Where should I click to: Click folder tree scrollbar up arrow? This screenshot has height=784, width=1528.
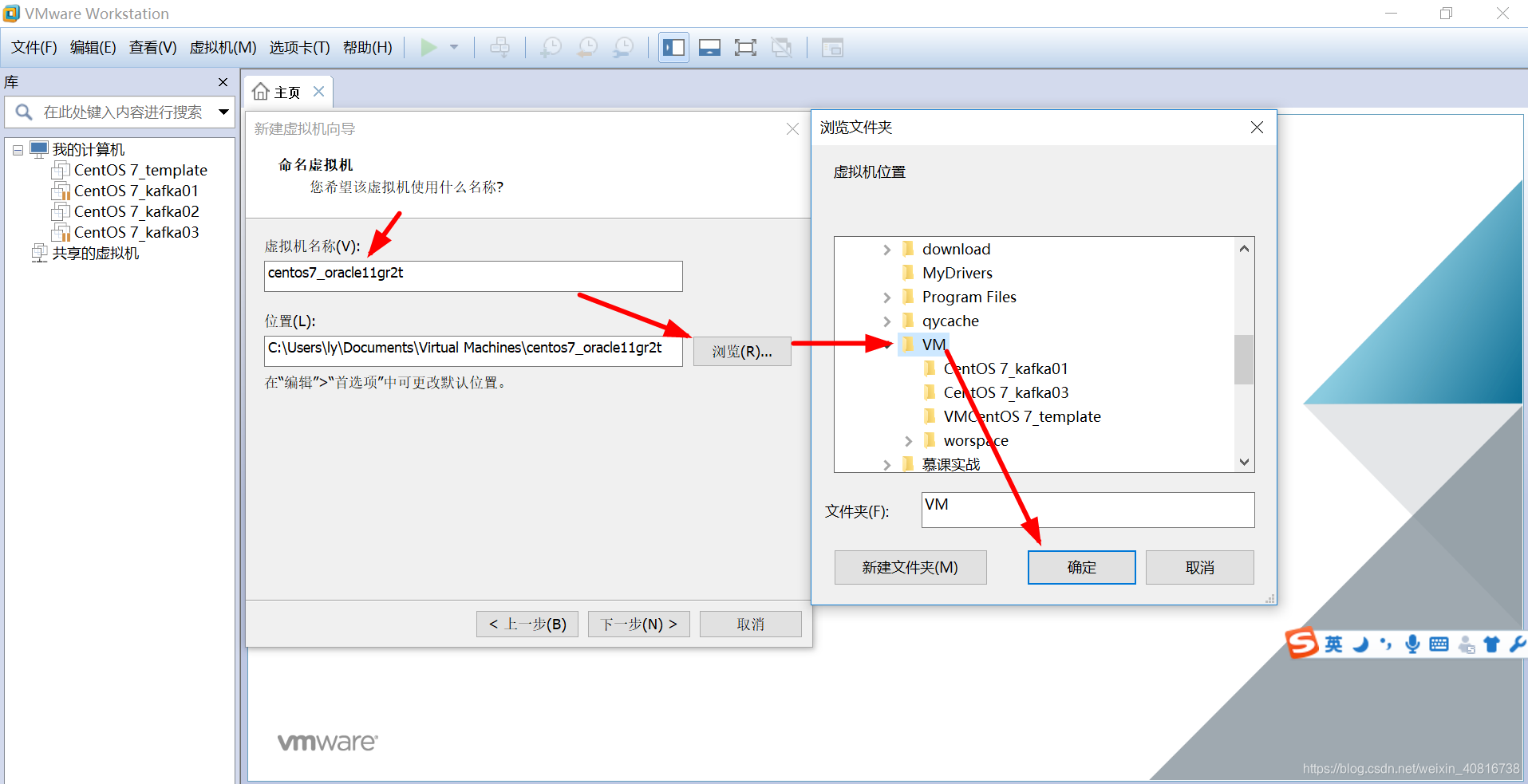click(x=1244, y=249)
